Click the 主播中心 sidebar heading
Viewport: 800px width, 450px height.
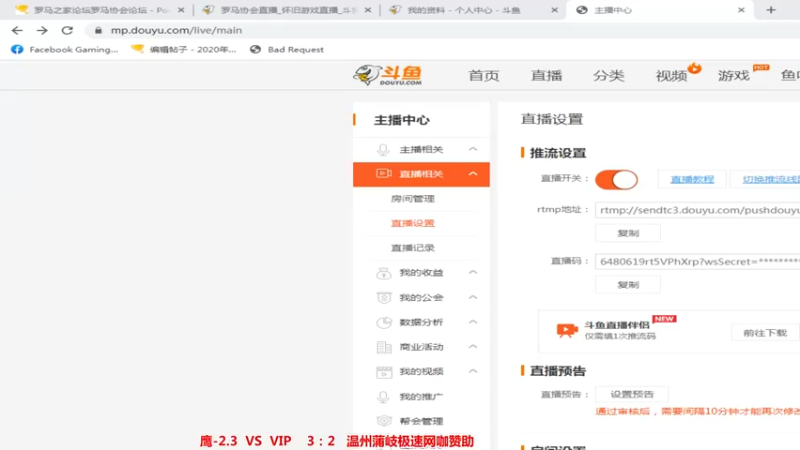(402, 120)
